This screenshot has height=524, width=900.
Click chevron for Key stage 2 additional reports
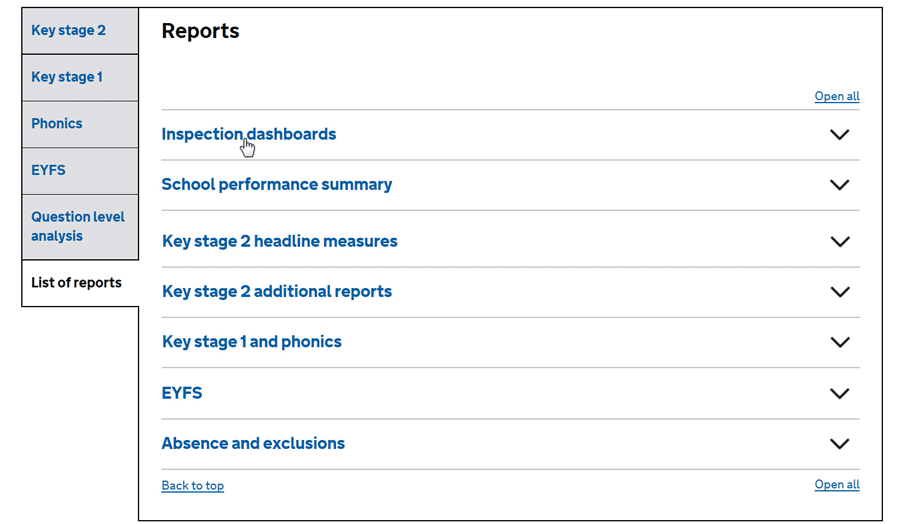(x=840, y=292)
